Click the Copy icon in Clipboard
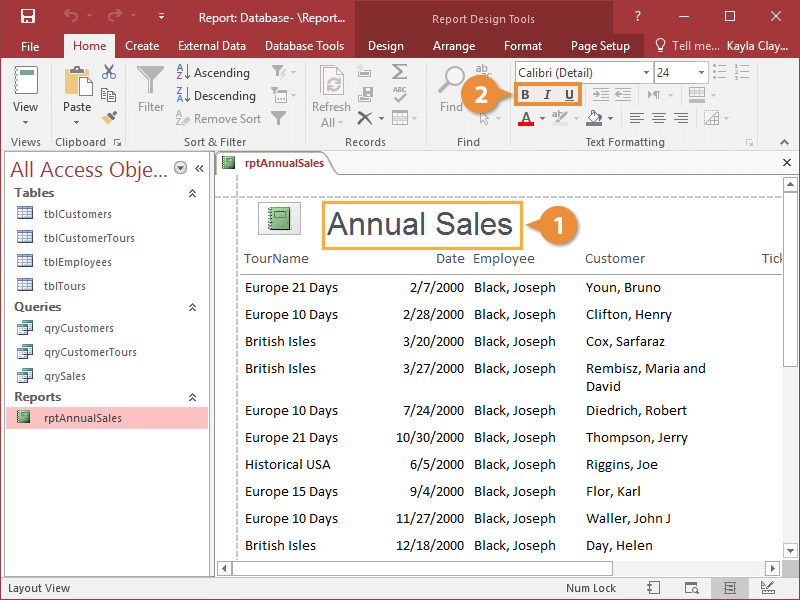This screenshot has height=600, width=800. pyautogui.click(x=109, y=95)
